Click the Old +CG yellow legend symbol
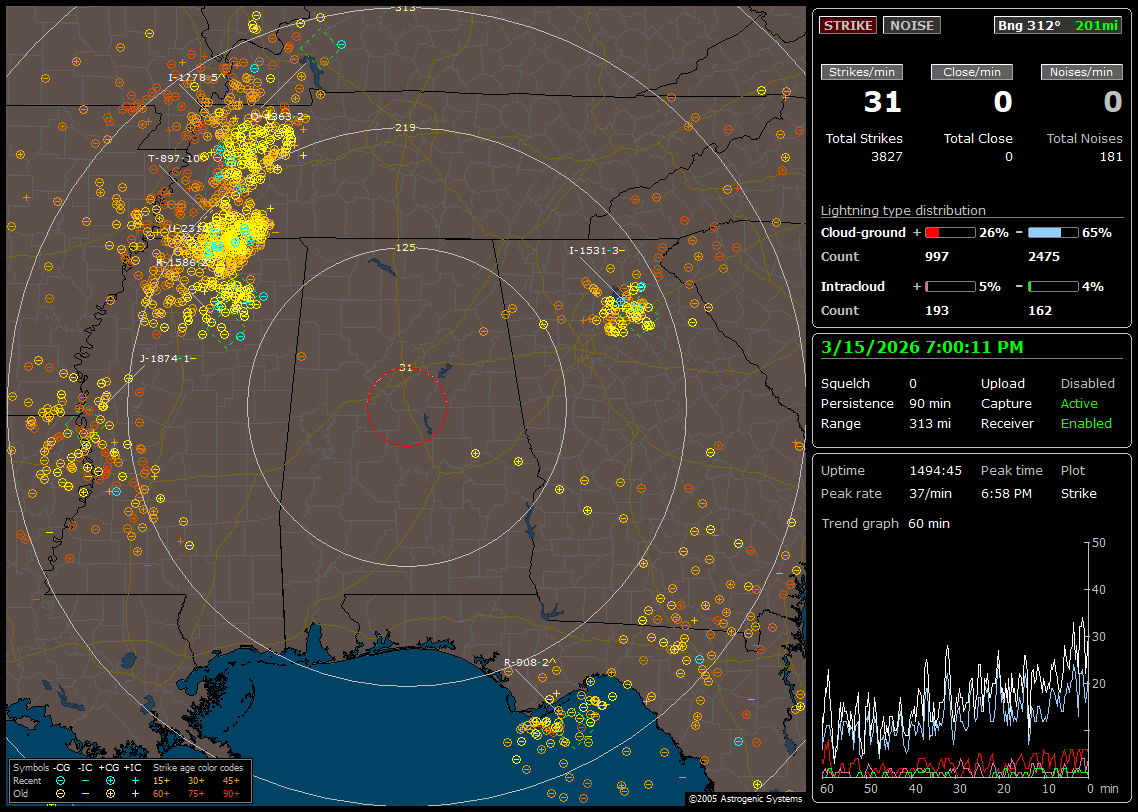This screenshot has width=1138, height=812. (x=110, y=793)
